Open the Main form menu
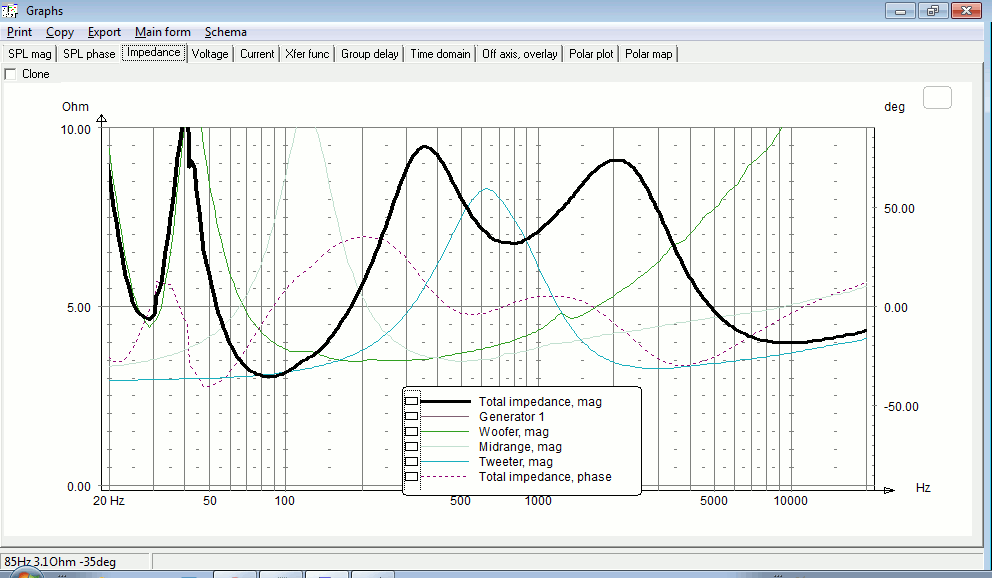Image resolution: width=992 pixels, height=578 pixels. pos(163,32)
